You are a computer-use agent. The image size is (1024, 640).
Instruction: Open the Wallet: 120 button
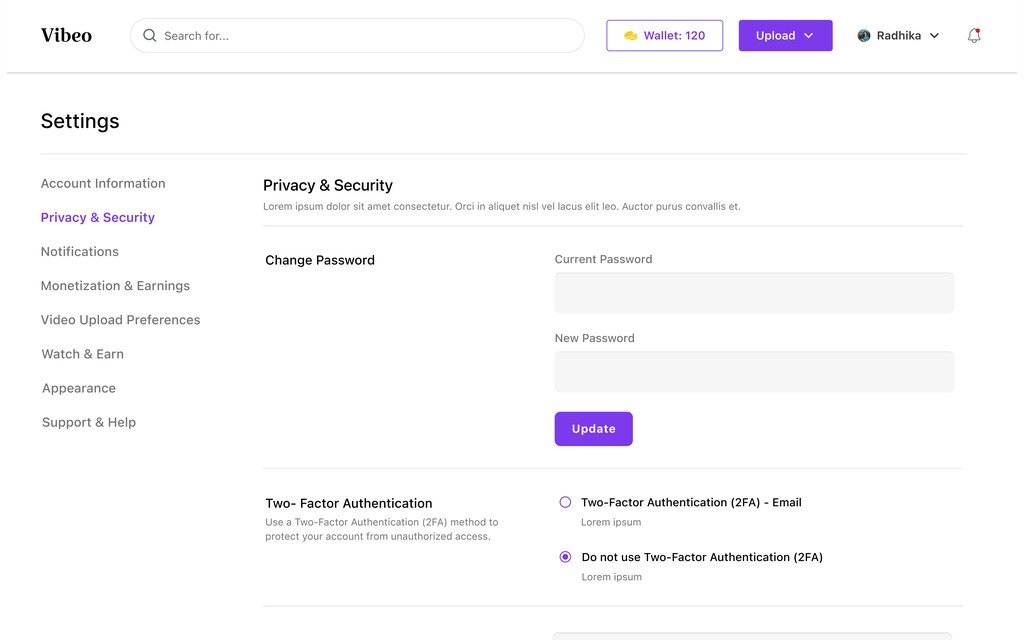coord(664,35)
